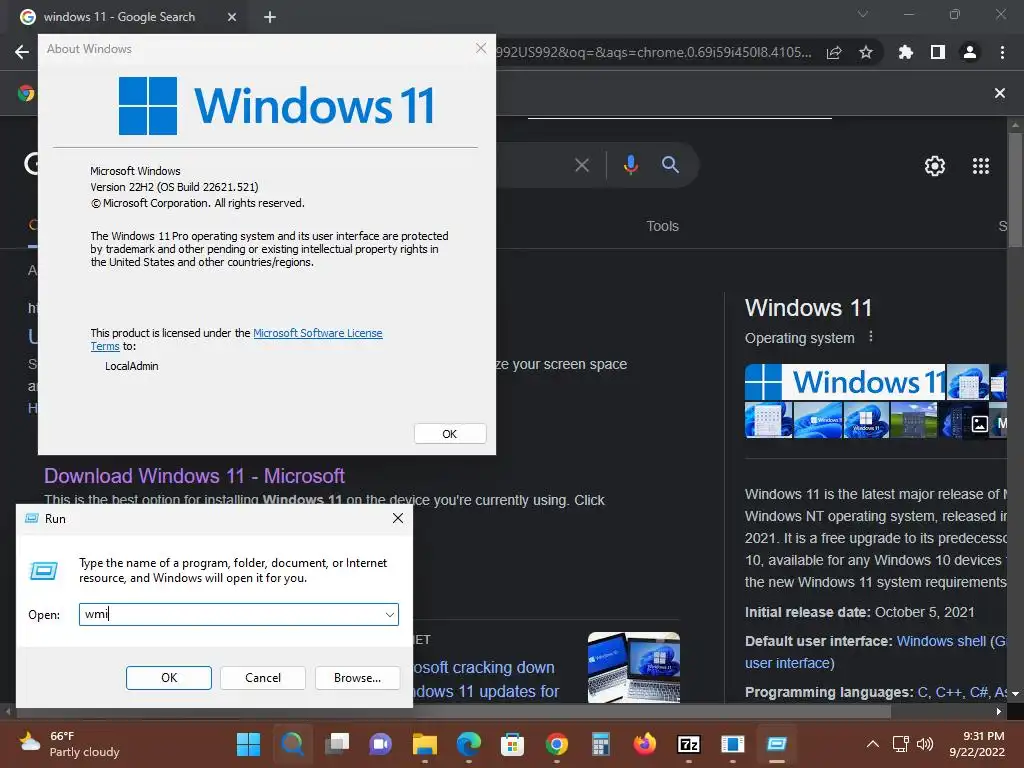Open the search Tools option

tap(662, 226)
